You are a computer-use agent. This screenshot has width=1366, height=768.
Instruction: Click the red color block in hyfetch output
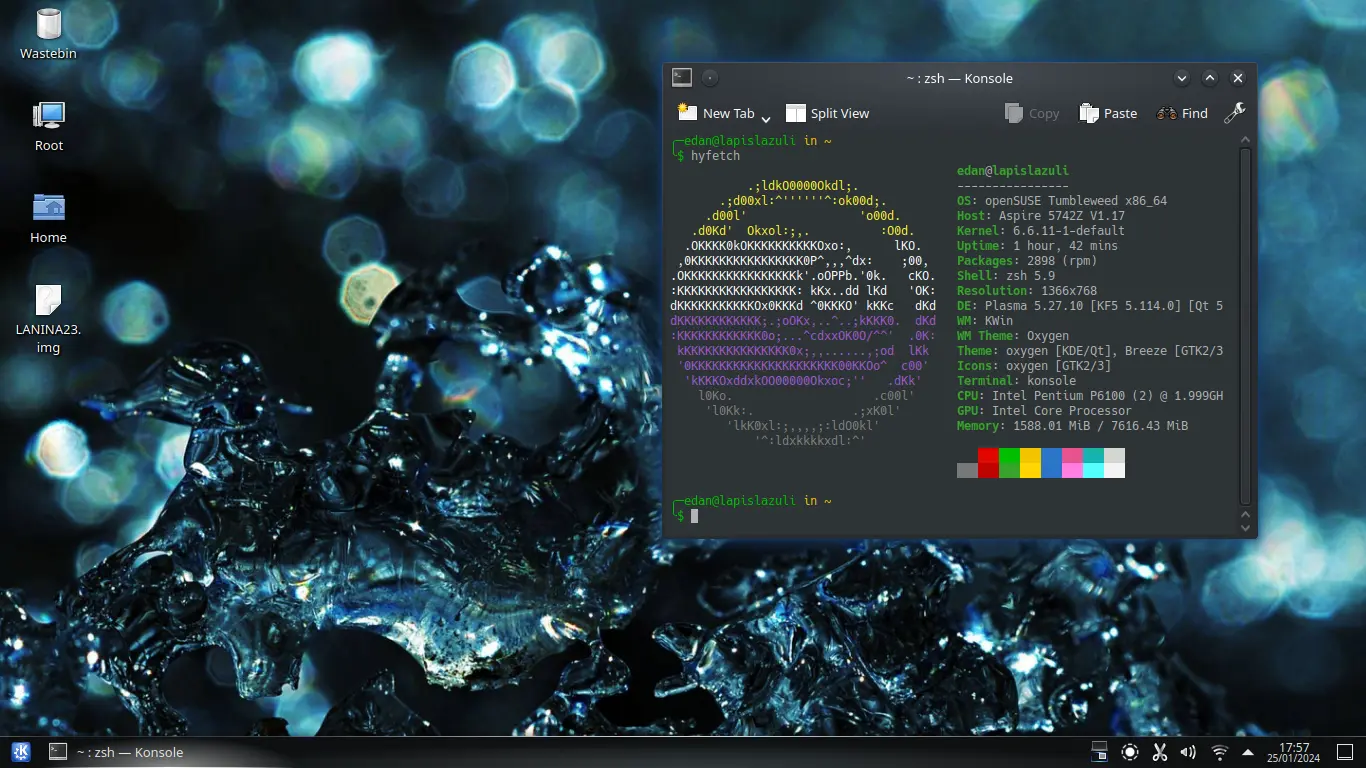(988, 463)
